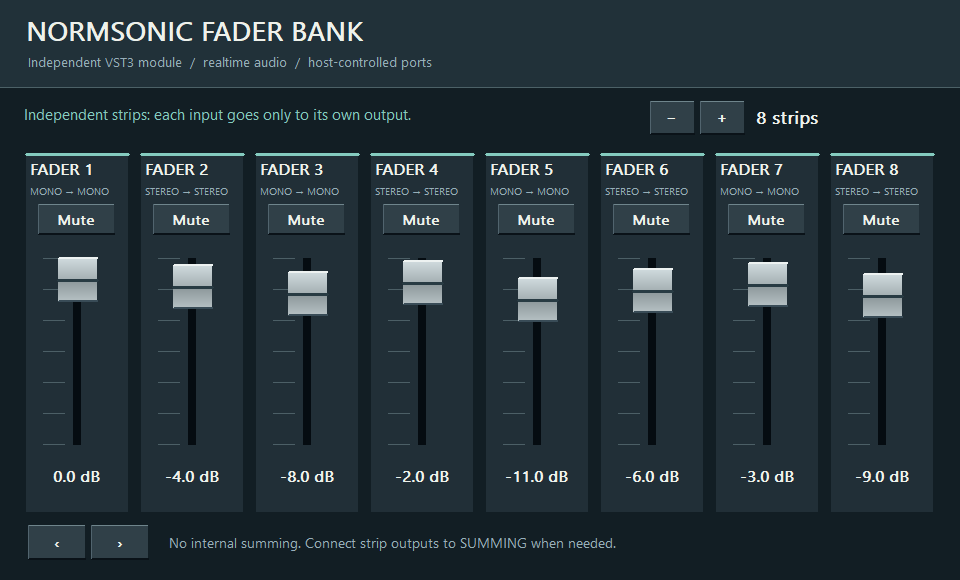Click the FADER 8 strip title
960x580 pixels.
click(867, 170)
